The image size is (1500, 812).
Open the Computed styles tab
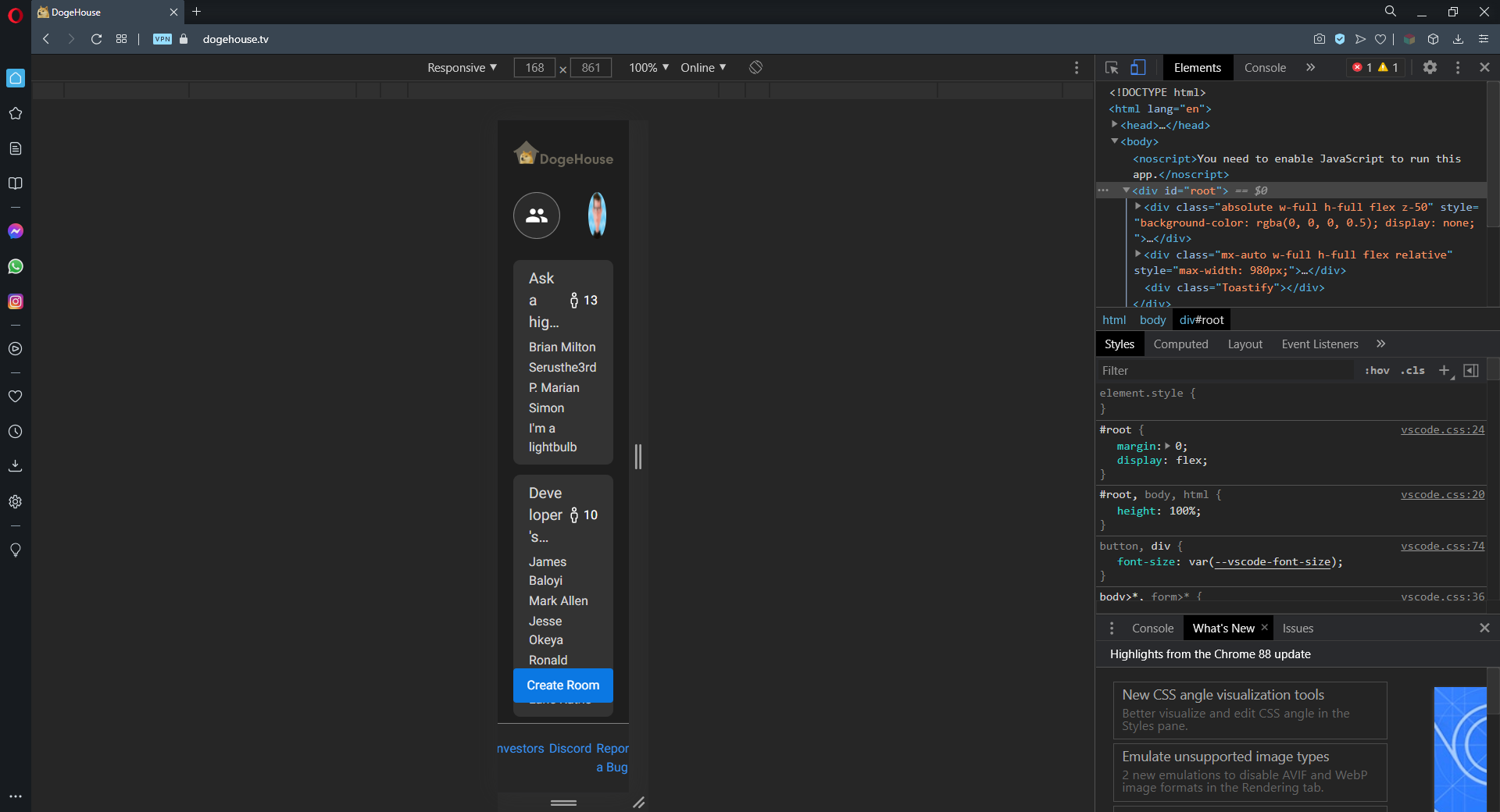coord(1181,344)
